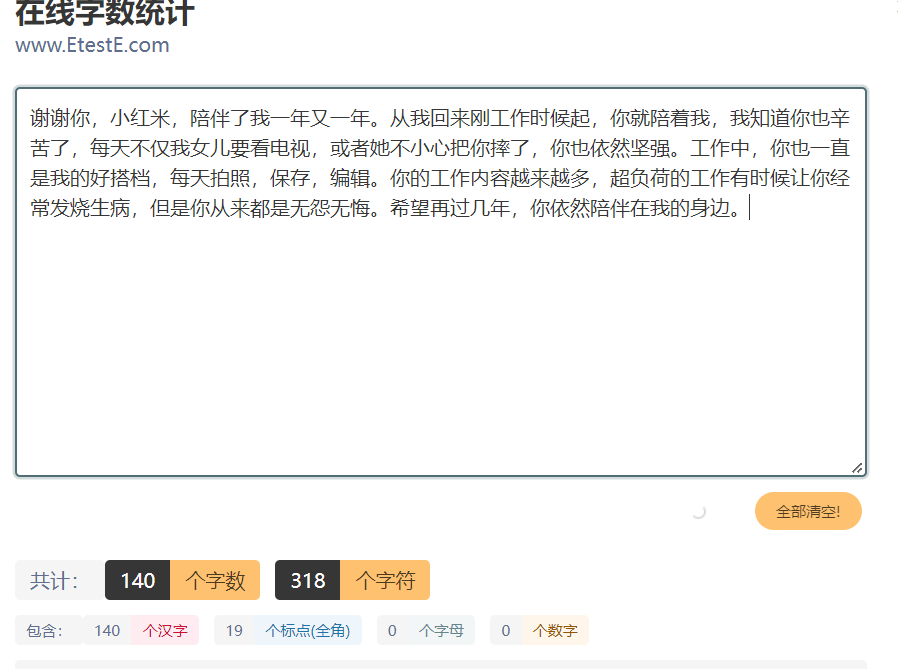This screenshot has width=898, height=669.
Task: Click the 个数字 badge
Action: click(555, 631)
